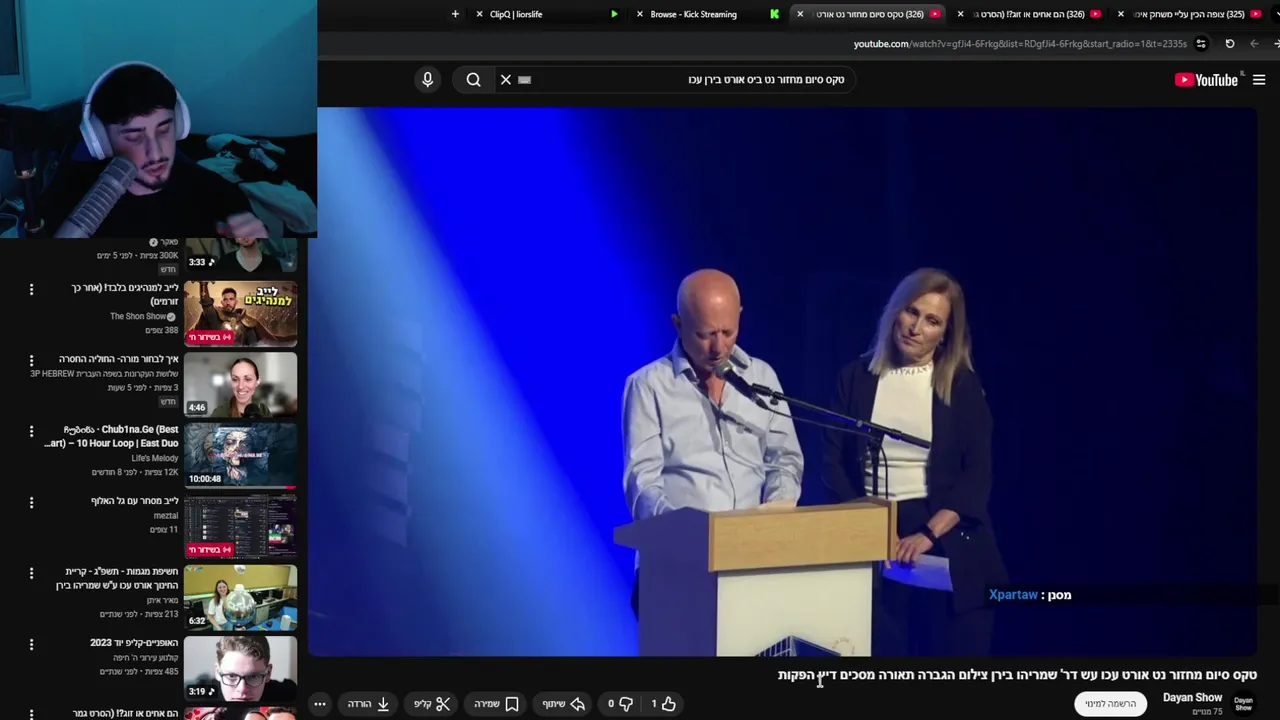Click the download (הורדה) button

(x=369, y=704)
